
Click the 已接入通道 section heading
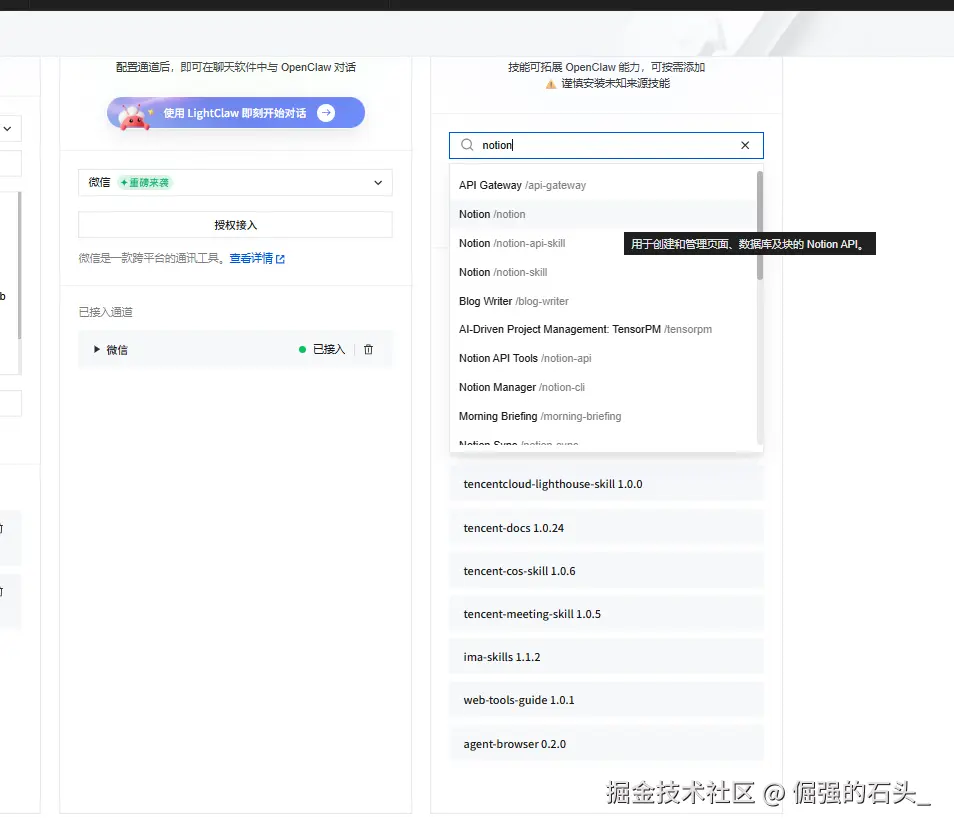(105, 312)
